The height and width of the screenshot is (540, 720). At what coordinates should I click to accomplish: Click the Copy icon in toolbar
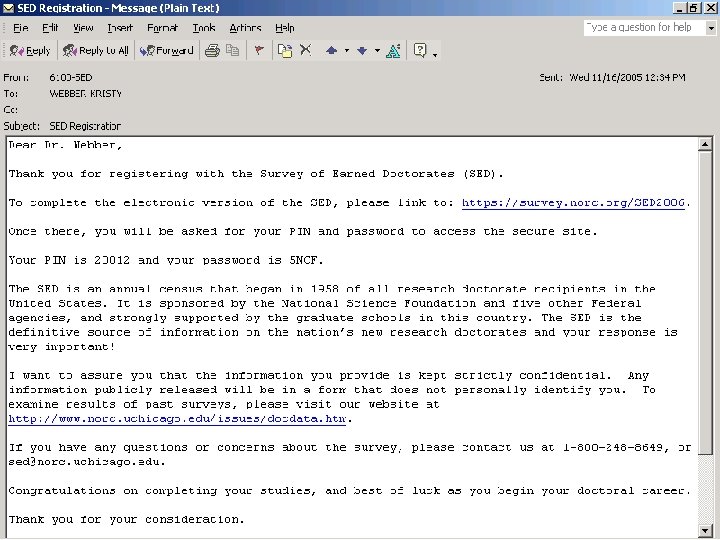tap(233, 51)
